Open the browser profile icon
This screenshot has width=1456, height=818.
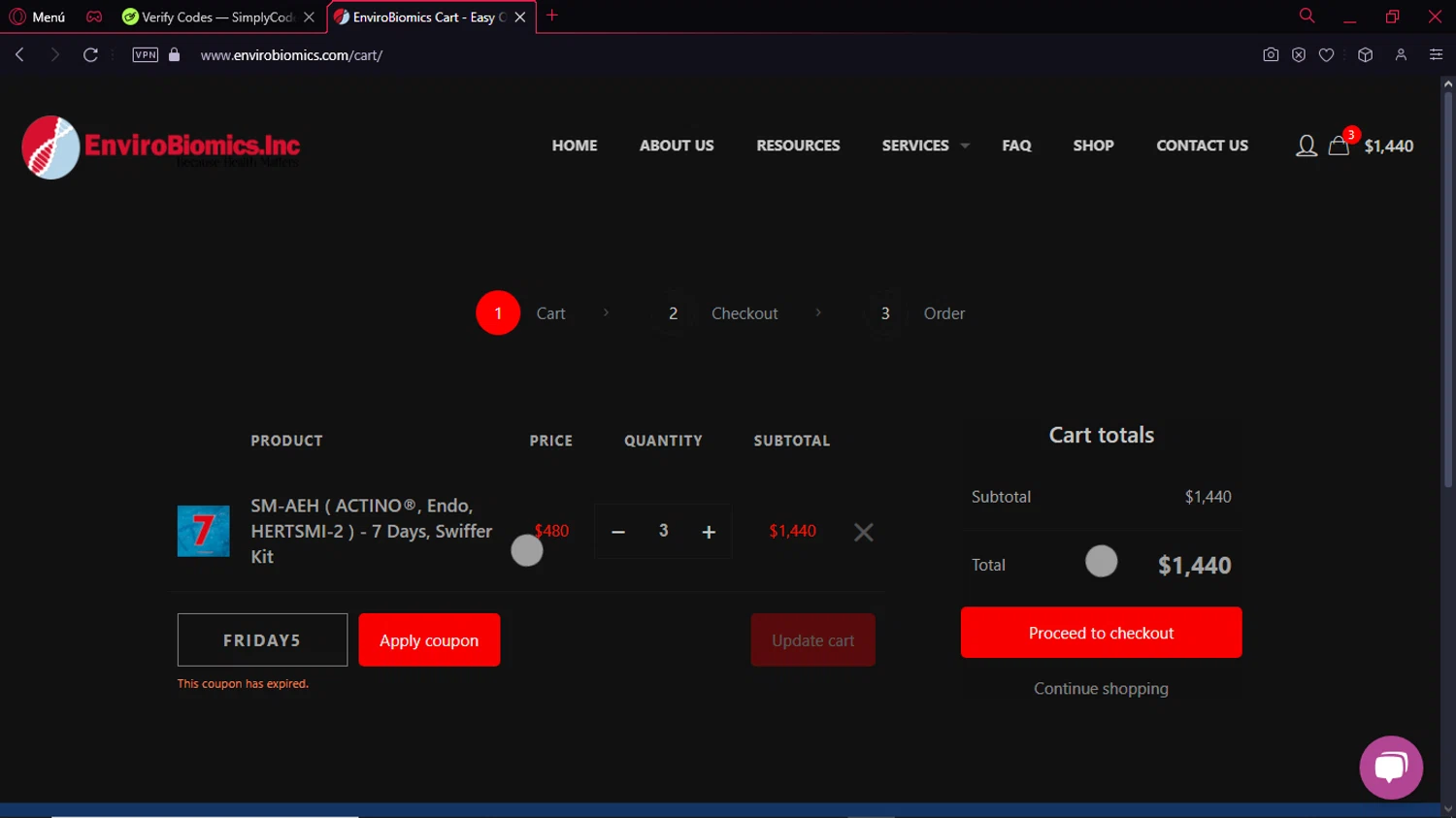[1401, 55]
